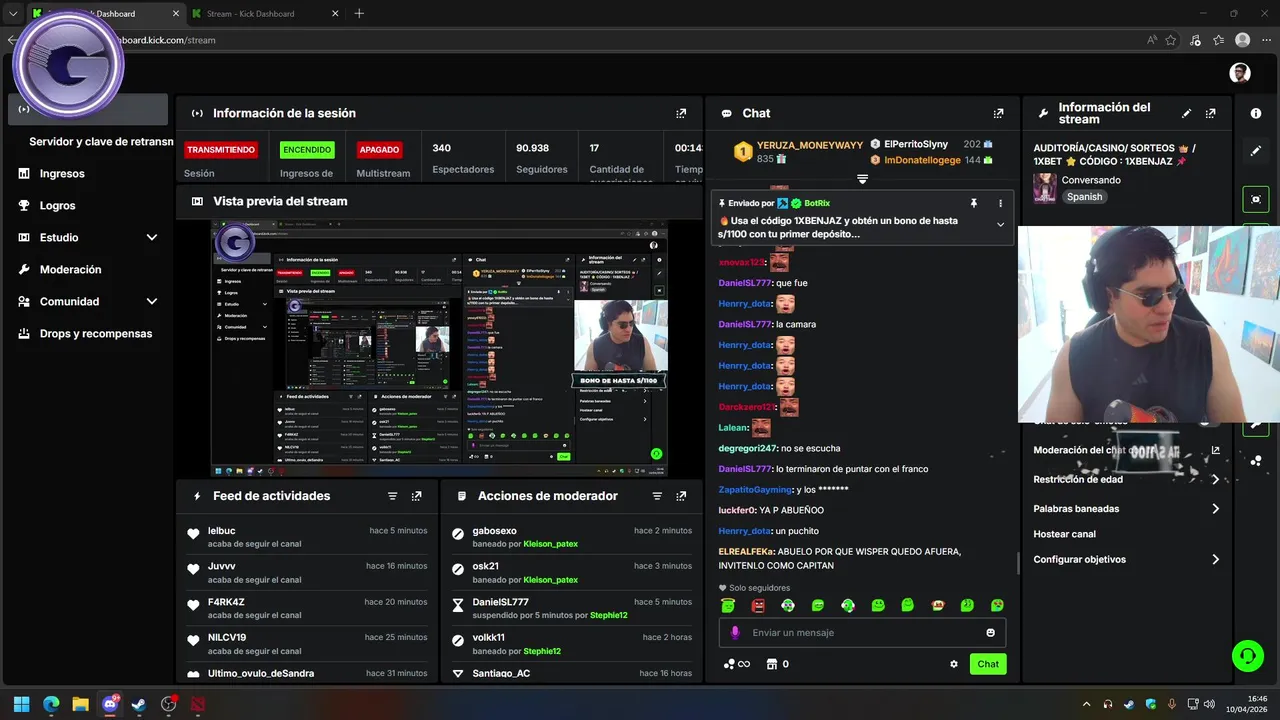Select lelbuc follow entry in feed
This screenshot has height=720, width=1280.
(307, 537)
